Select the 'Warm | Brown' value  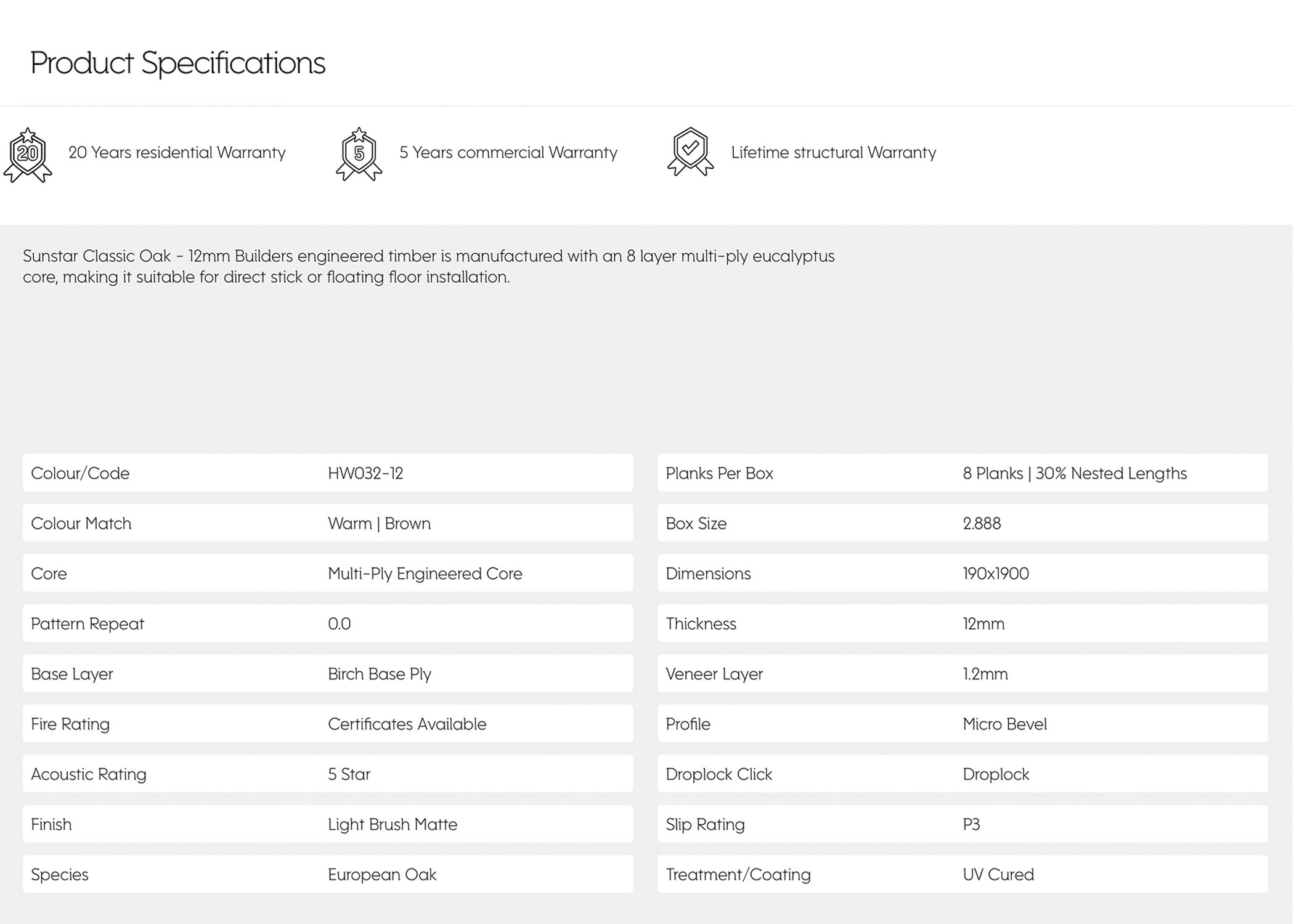[379, 524]
